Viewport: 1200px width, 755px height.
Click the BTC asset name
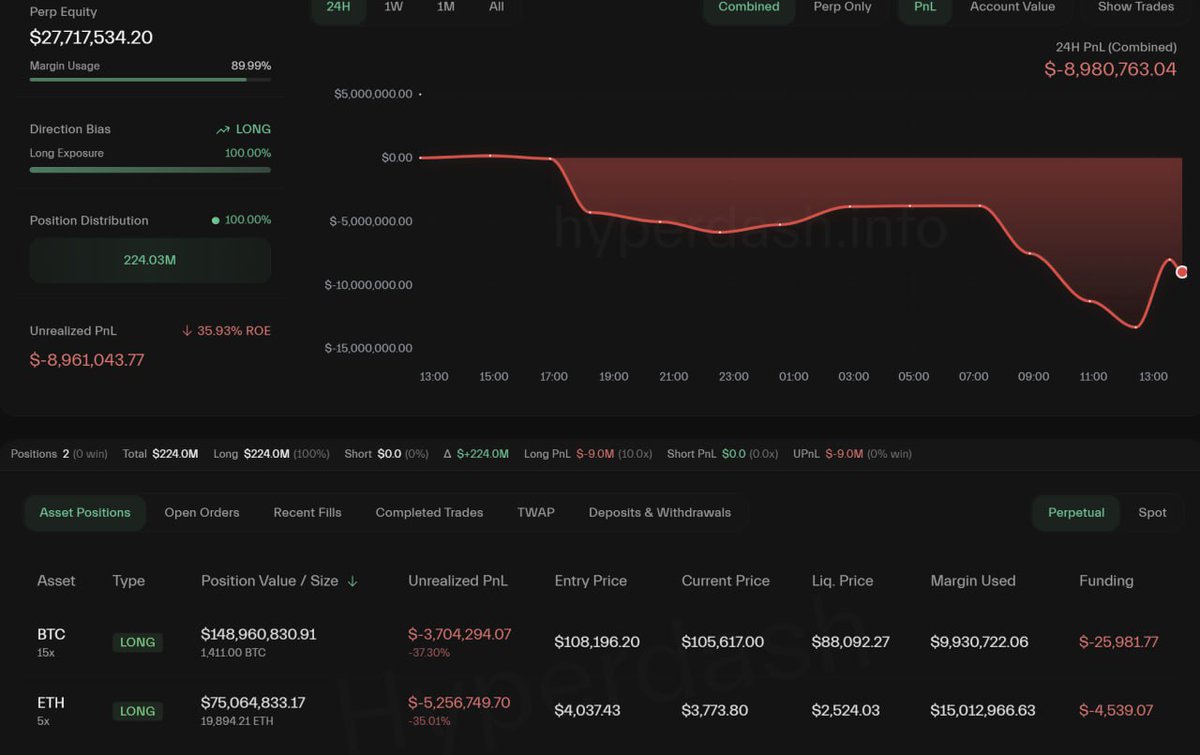point(51,634)
